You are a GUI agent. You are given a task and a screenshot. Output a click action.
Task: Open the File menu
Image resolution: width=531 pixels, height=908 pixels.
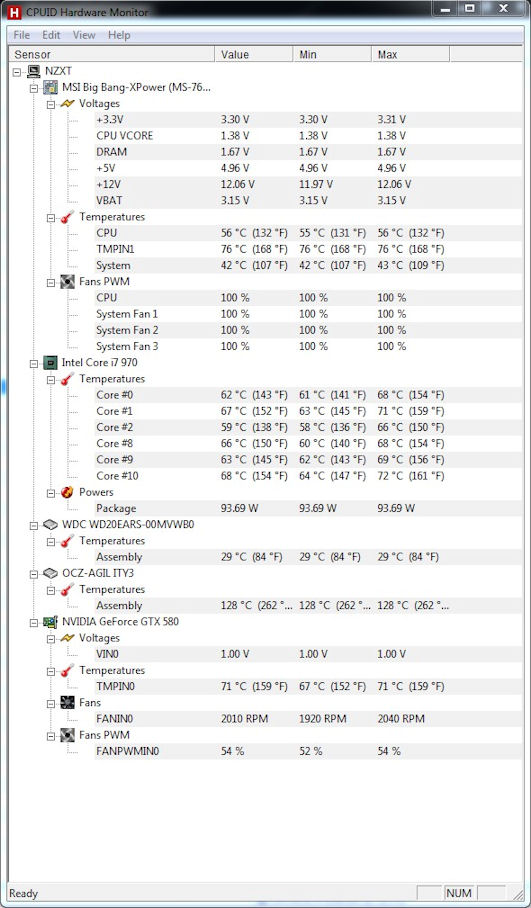coord(21,35)
